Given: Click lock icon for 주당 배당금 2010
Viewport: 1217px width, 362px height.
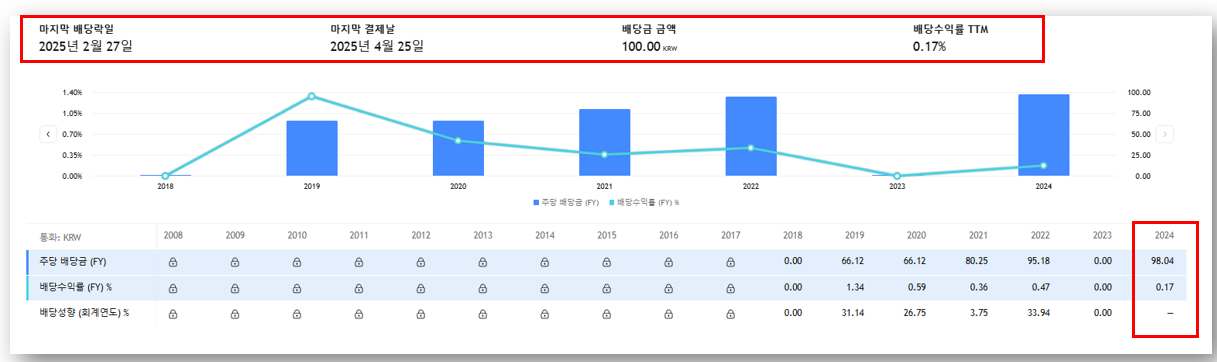Looking at the screenshot, I should pyautogui.click(x=296, y=263).
